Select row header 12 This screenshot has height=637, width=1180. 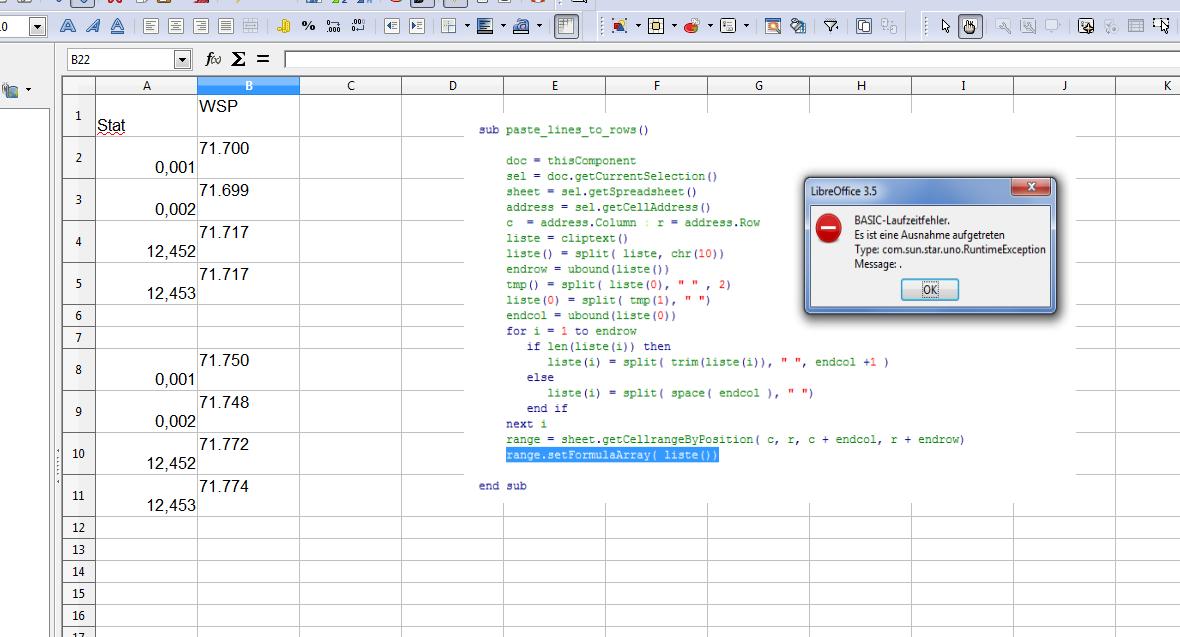click(x=78, y=528)
